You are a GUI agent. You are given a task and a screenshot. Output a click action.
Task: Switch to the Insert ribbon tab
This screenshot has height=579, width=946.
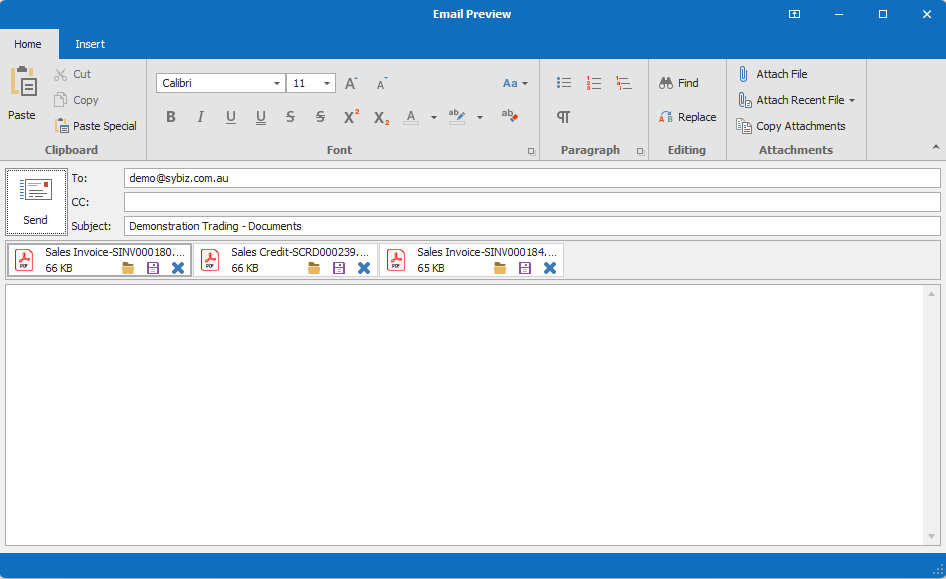coord(90,44)
